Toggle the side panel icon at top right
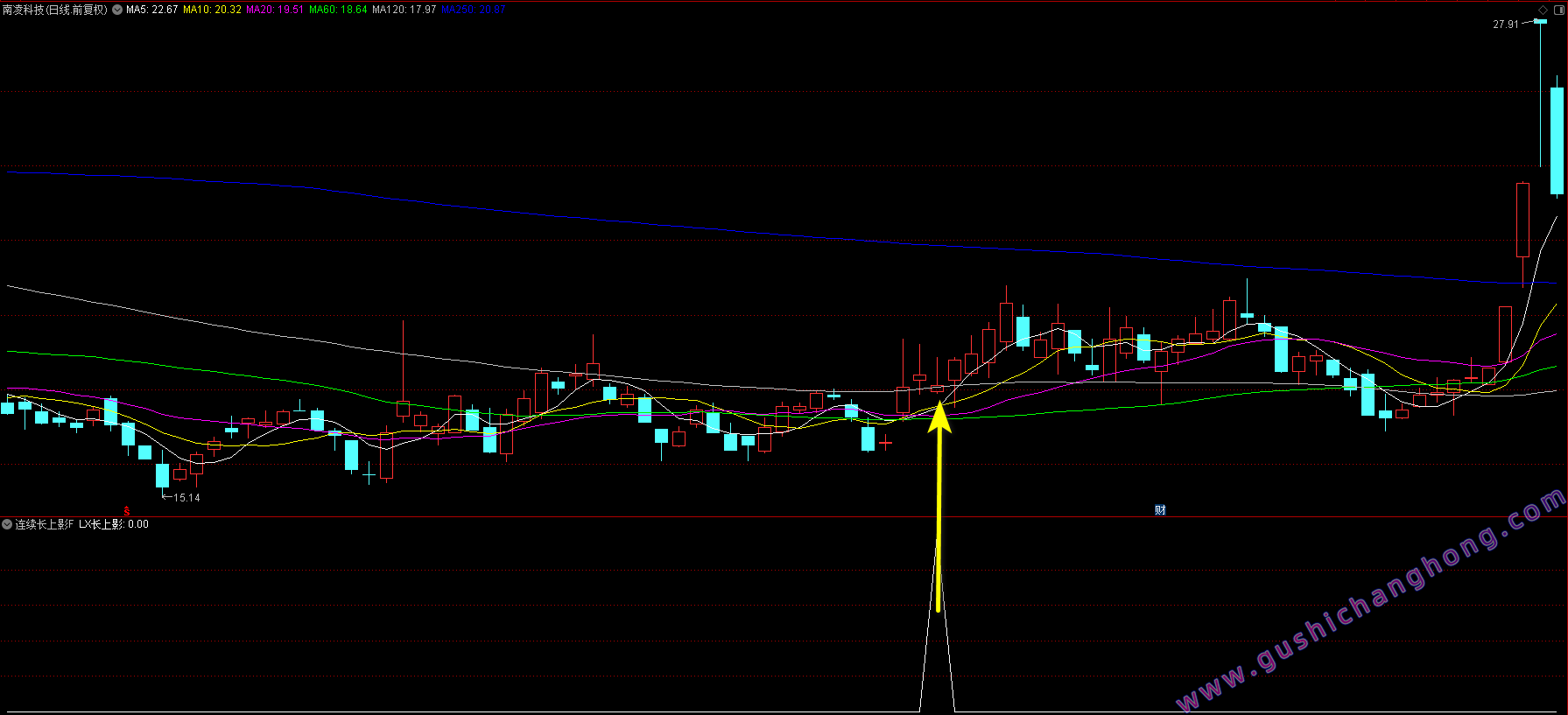The height and width of the screenshot is (715, 1568). (x=1558, y=10)
